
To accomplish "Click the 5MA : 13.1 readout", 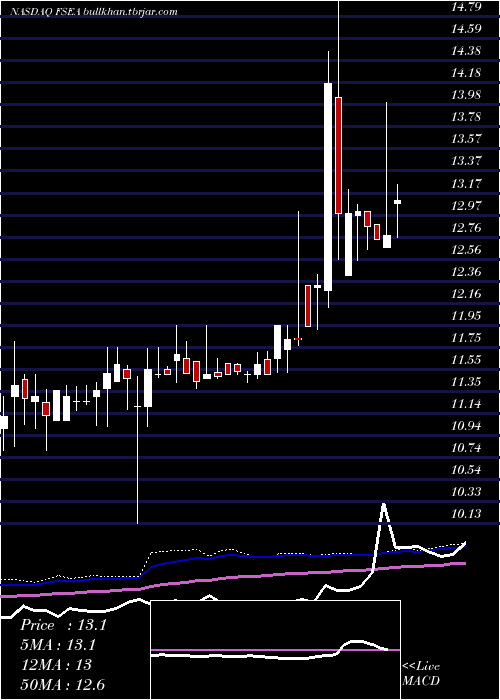I will [x=58, y=645].
